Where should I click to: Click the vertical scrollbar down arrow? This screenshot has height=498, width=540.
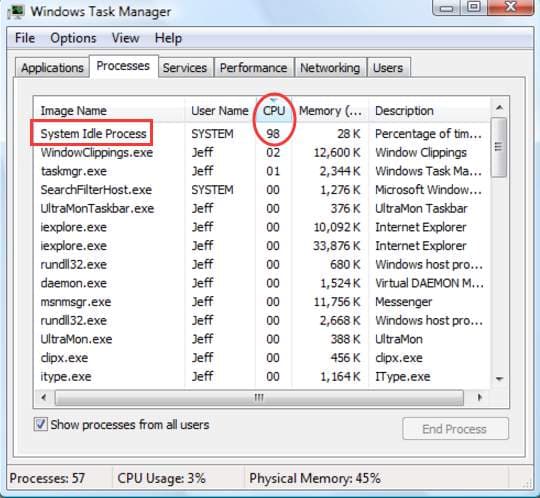coord(499,379)
